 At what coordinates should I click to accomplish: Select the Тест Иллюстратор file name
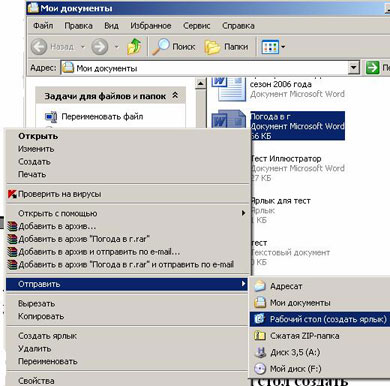[x=286, y=159]
